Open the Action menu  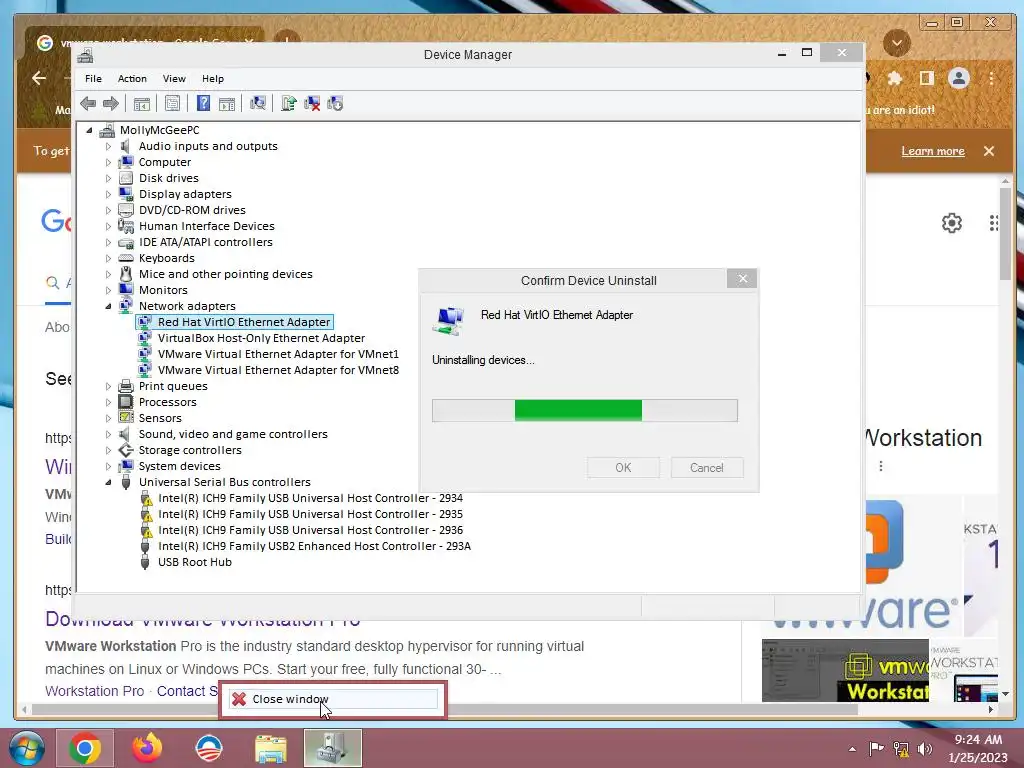(x=132, y=78)
